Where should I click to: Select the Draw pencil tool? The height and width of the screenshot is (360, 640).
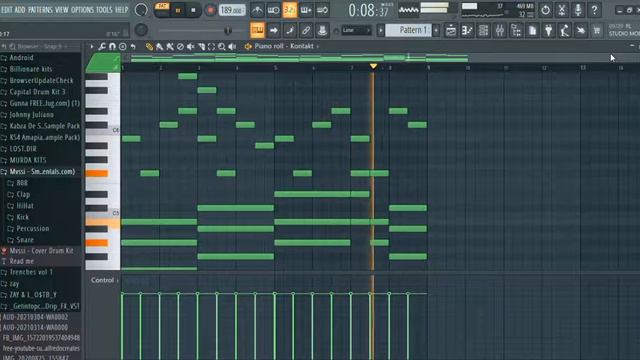point(149,47)
